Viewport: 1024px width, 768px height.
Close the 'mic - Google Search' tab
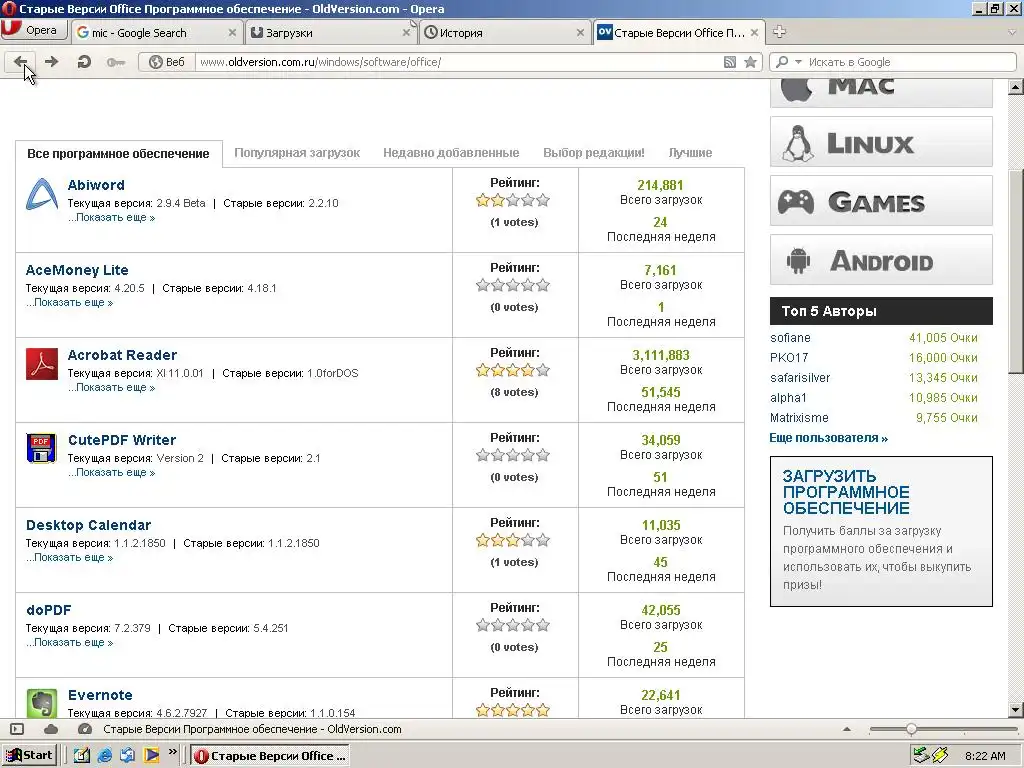232,33
